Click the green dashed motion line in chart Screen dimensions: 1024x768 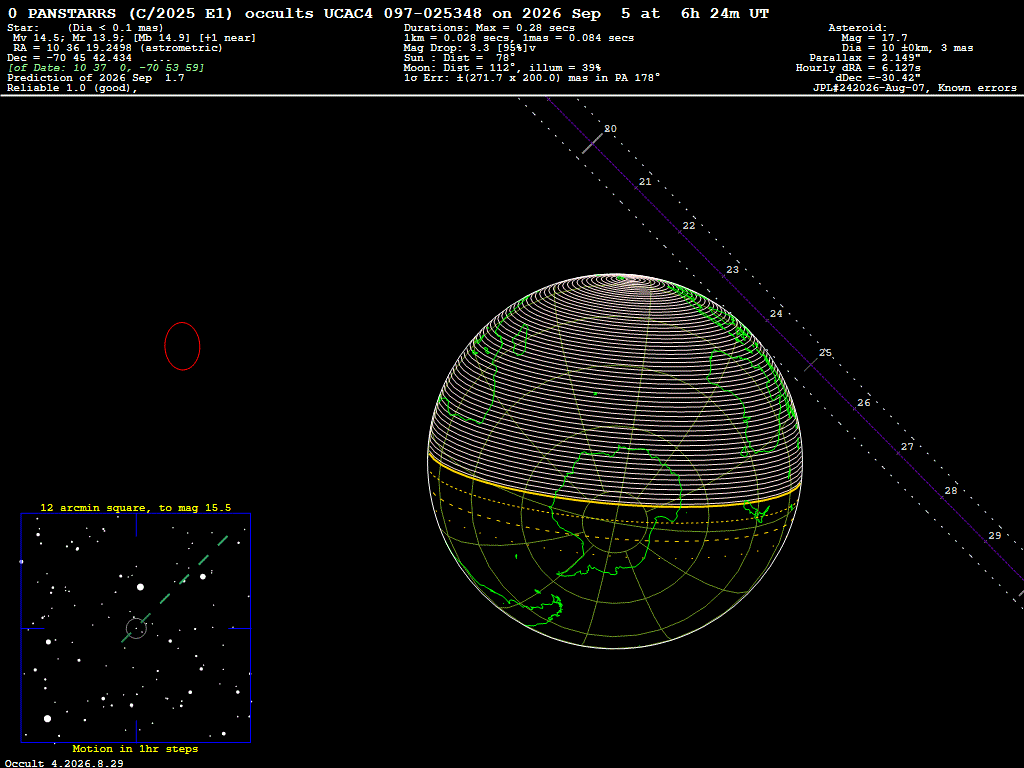174,589
